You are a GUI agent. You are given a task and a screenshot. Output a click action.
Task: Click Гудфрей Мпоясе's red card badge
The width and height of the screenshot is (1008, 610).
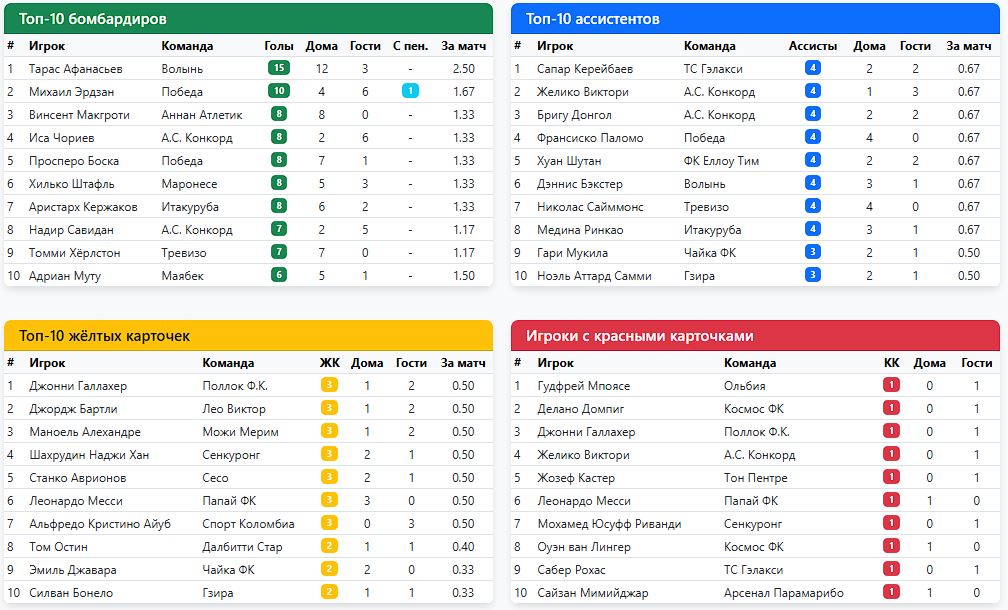pos(892,385)
